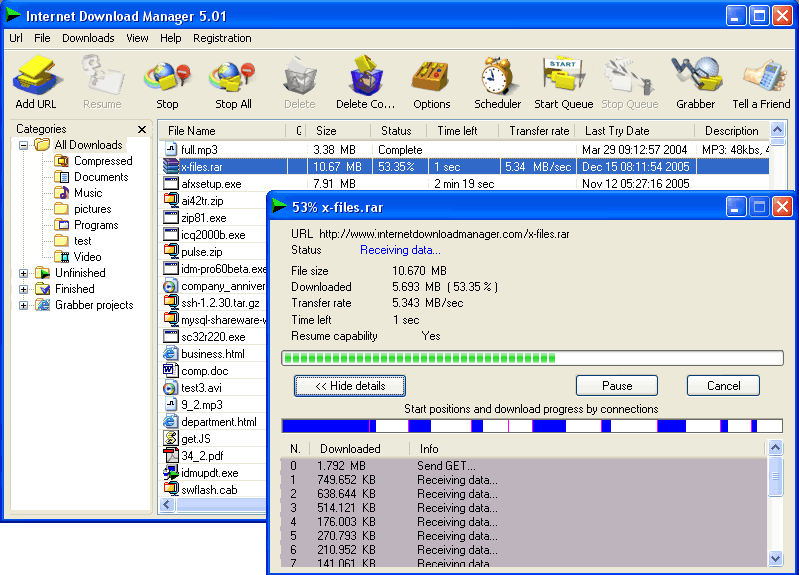Click the Hide details button
Screen dimensions: 799x575
tap(350, 386)
